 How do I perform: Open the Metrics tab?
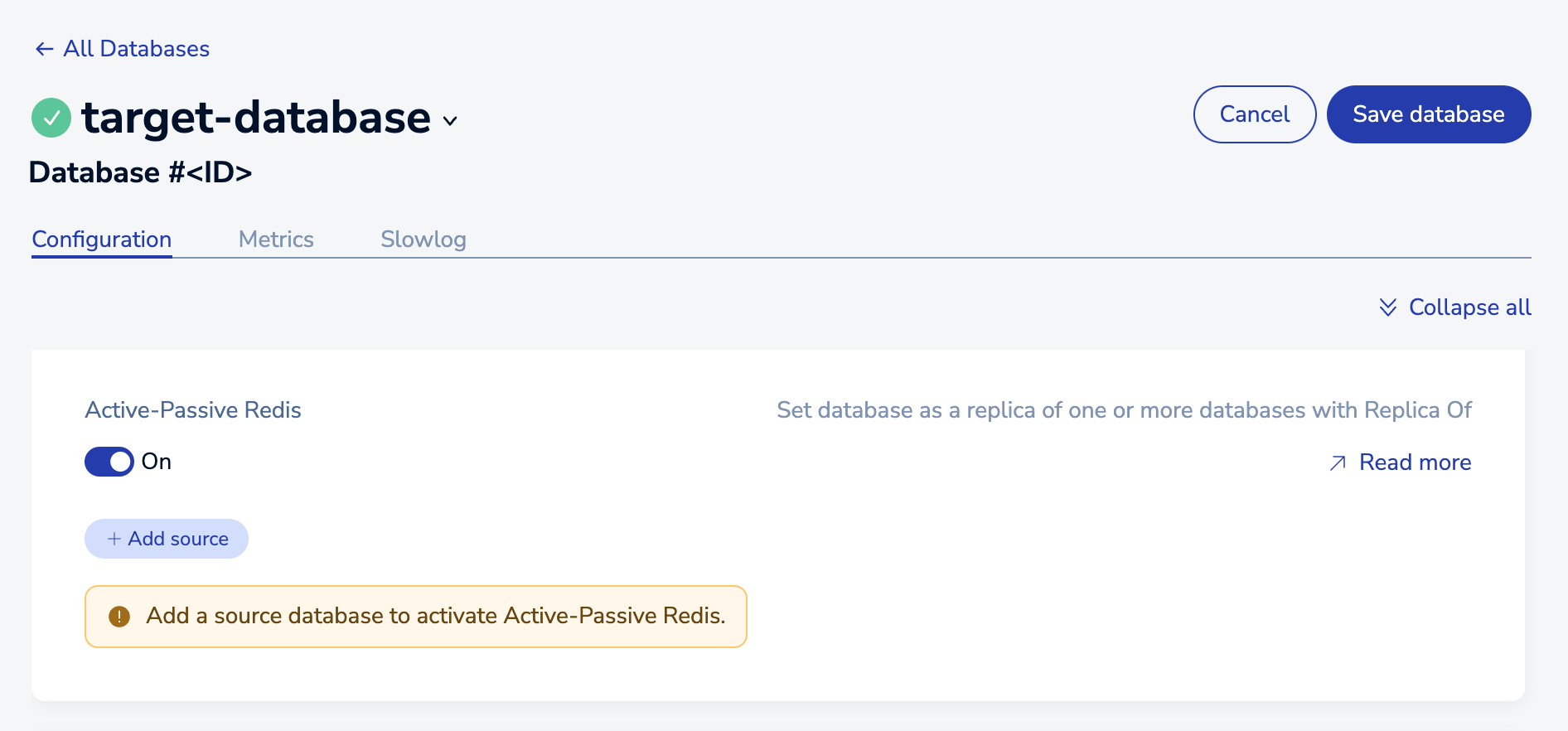click(x=276, y=240)
